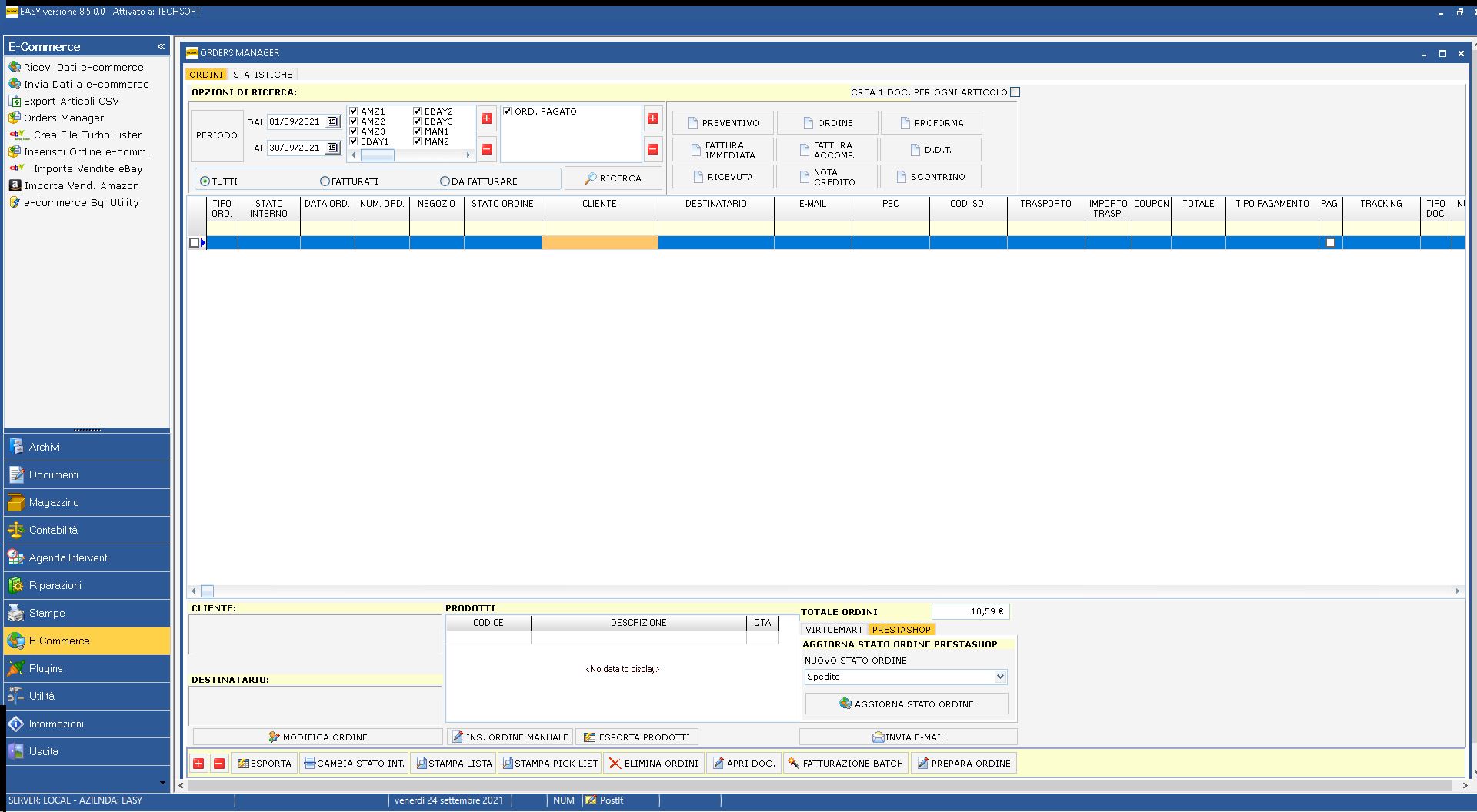Open Inserisci Ordine e-comm. item
Image resolution: width=1477 pixels, height=812 pixels.
pos(79,151)
